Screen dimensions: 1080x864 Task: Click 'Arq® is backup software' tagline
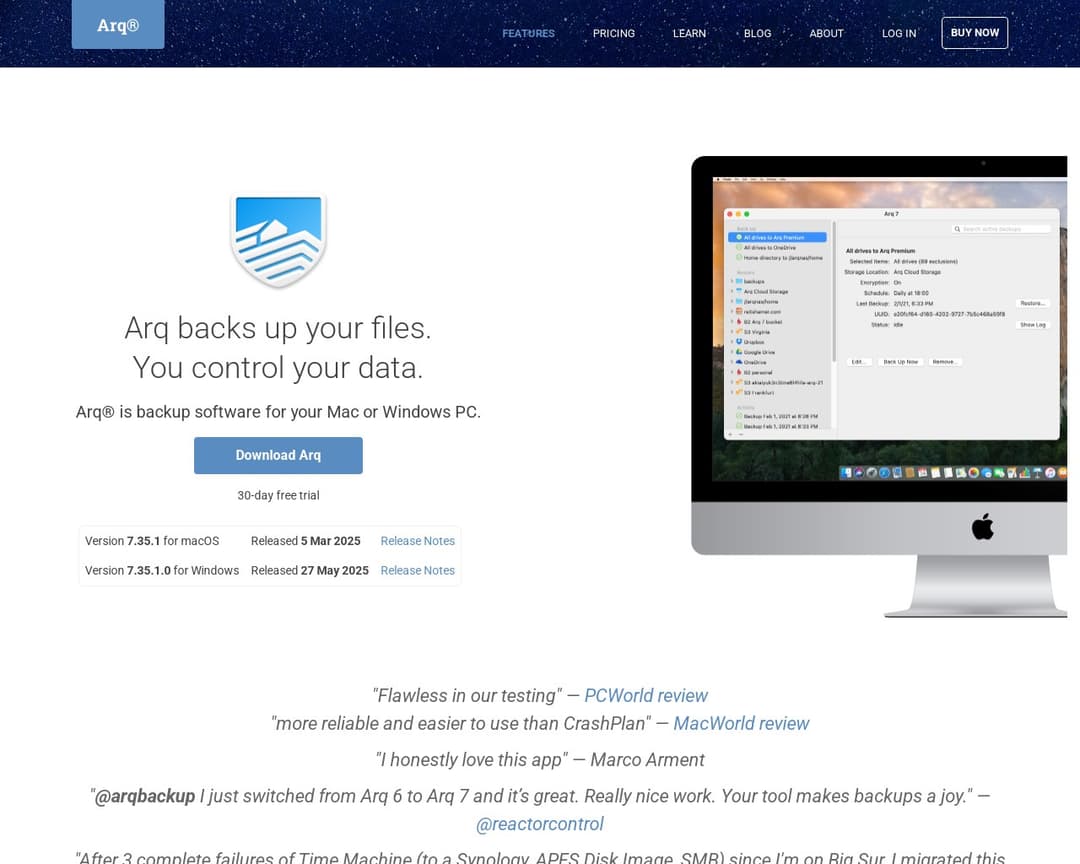(278, 411)
